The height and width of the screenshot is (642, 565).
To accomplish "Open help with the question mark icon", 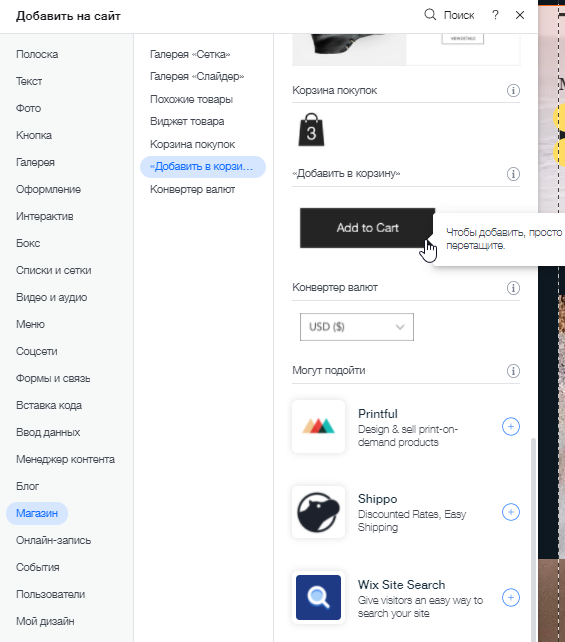I will (x=495, y=15).
